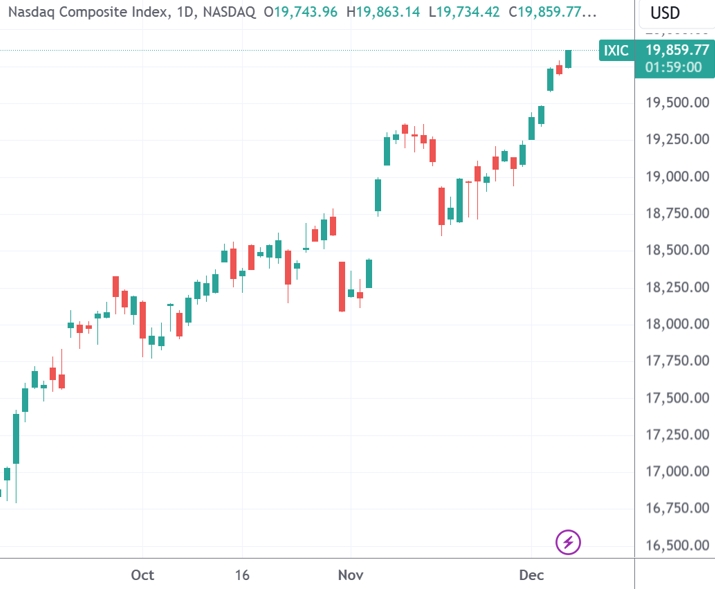Click the 17,250.00 price scale label
This screenshot has width=715, height=589.
point(677,434)
